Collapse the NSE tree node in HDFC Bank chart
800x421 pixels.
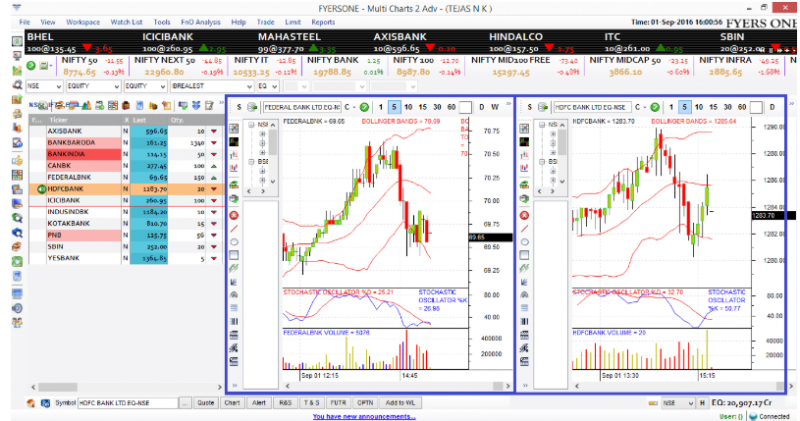(542, 125)
